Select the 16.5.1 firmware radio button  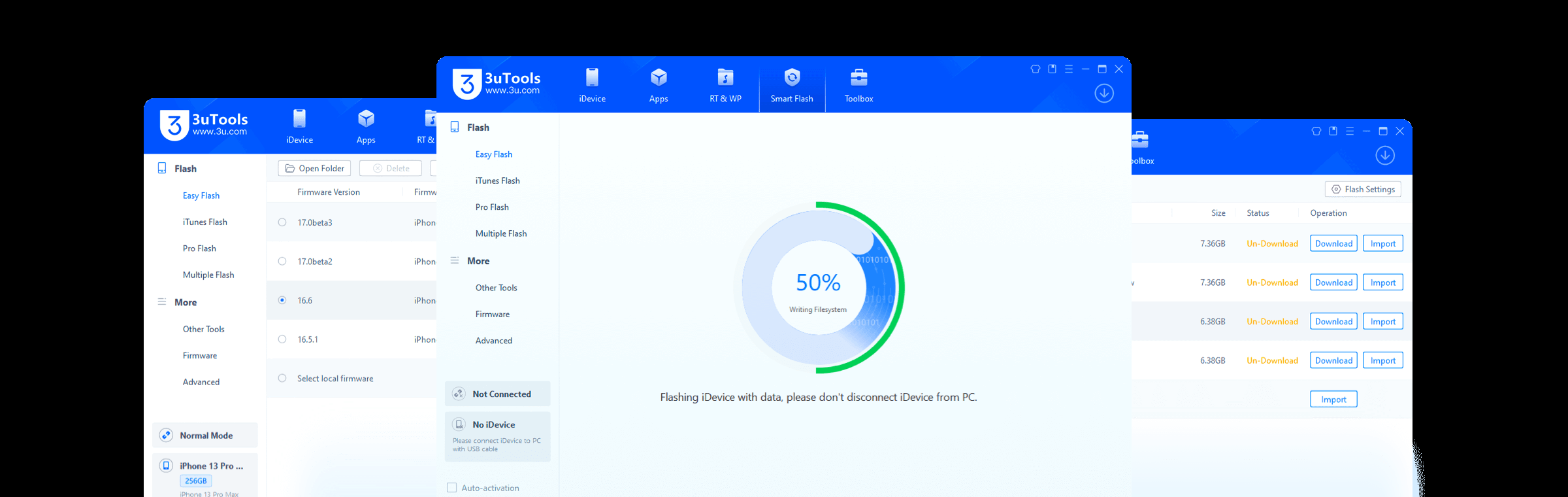coord(282,339)
